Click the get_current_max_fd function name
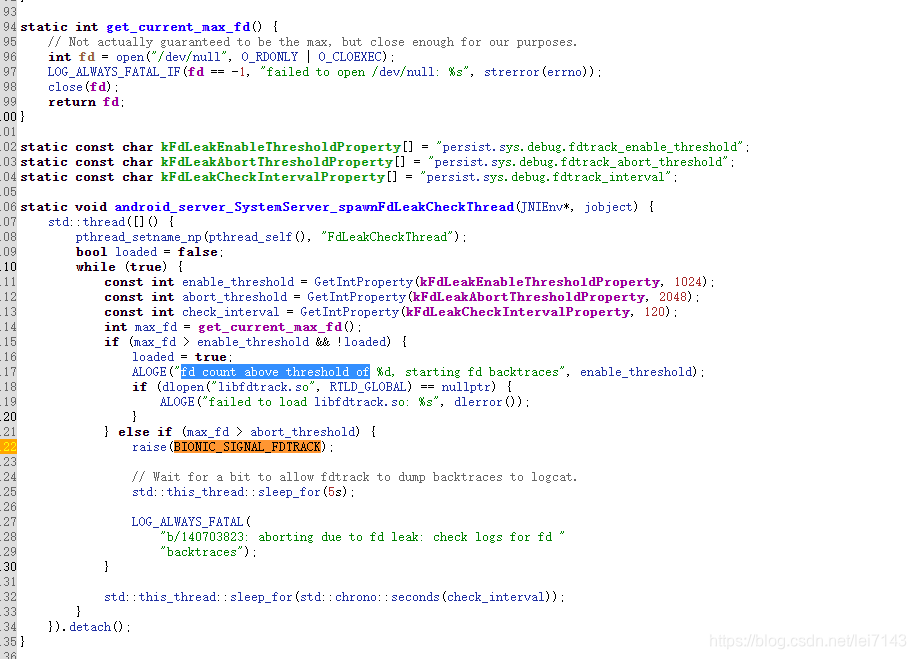 coord(177,26)
